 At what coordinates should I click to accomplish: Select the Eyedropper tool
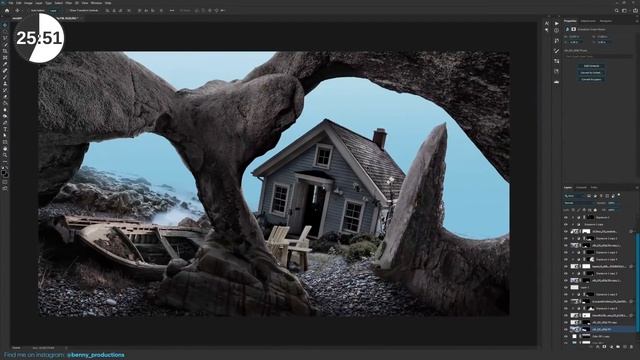pyautogui.click(x=4, y=64)
